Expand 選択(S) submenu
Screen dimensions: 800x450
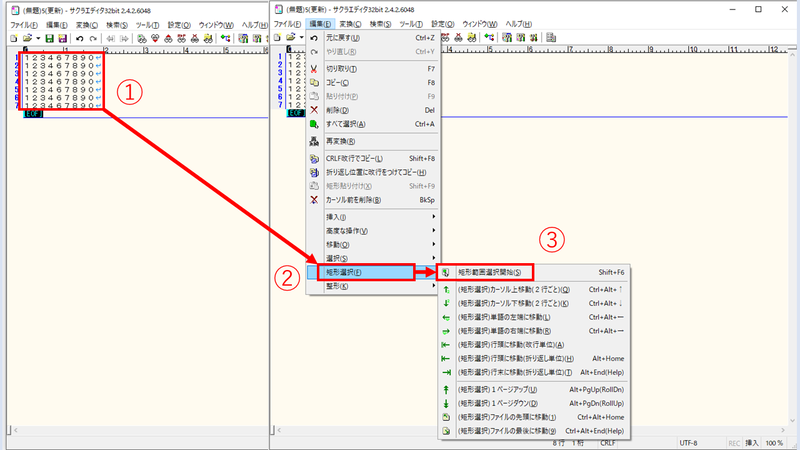[372, 258]
